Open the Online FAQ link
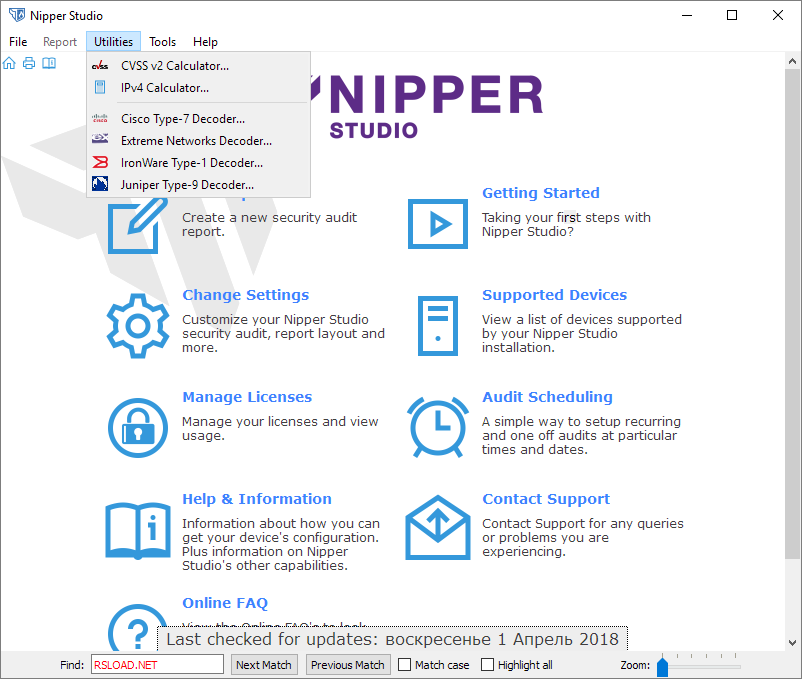The image size is (802, 679). [x=225, y=603]
